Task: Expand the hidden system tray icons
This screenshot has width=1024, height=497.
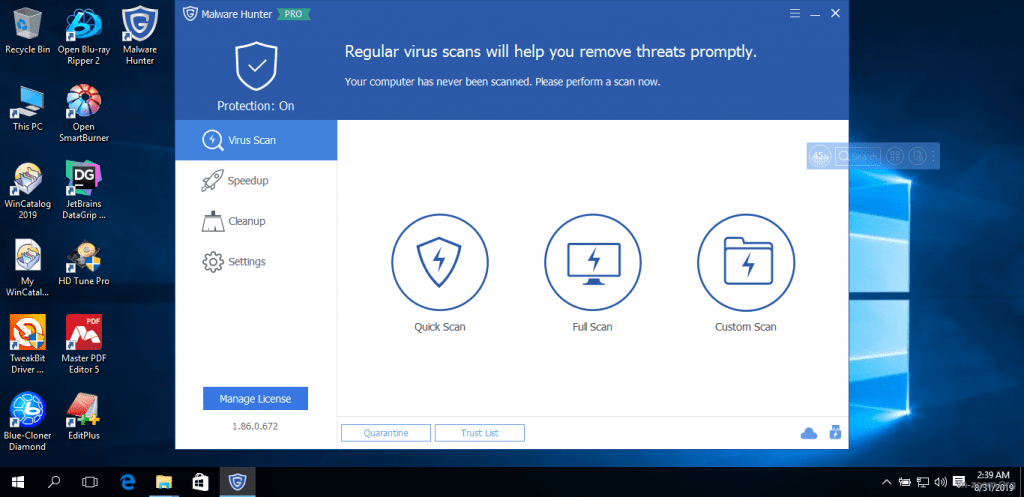Action: (x=885, y=482)
